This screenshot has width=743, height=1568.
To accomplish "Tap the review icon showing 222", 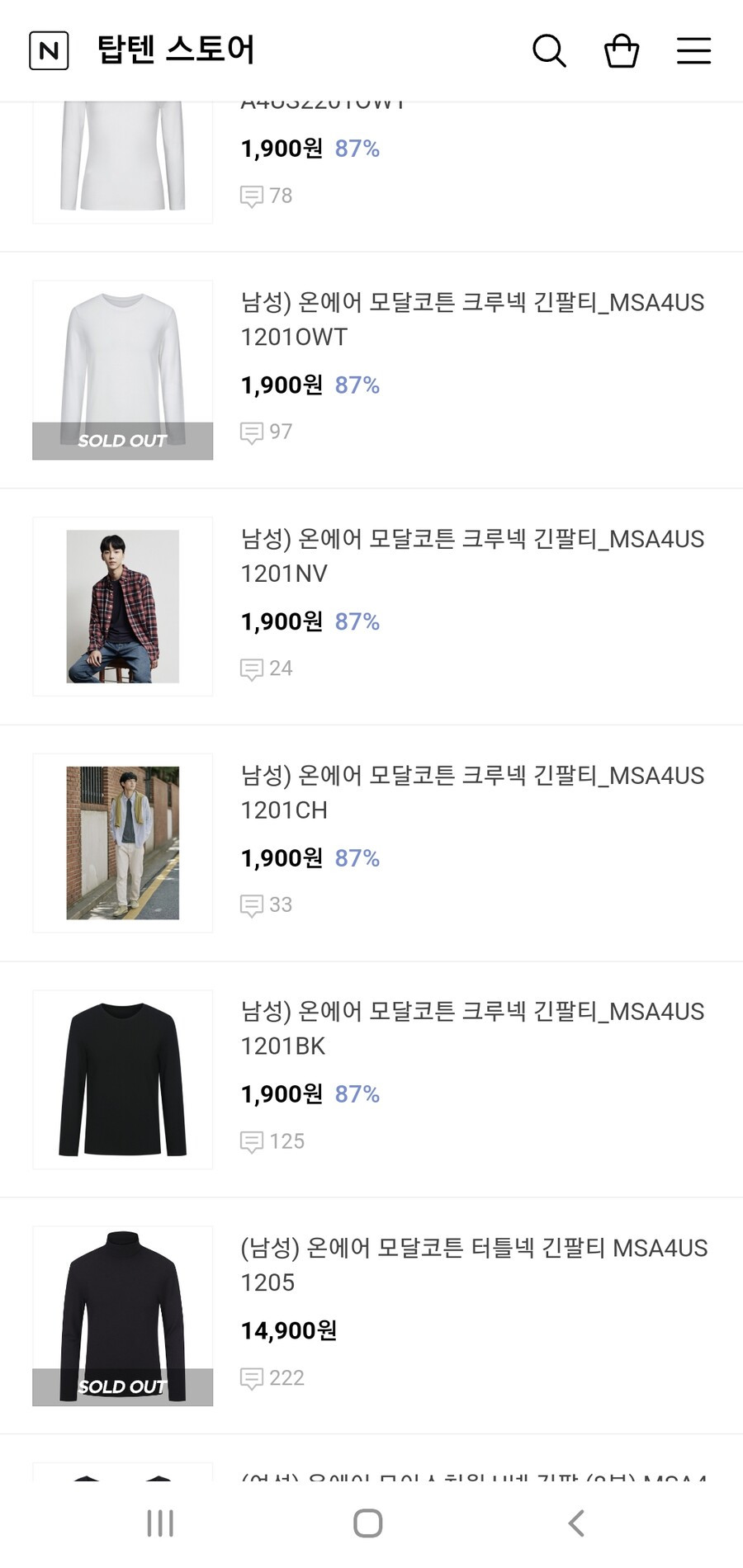I will point(251,1378).
